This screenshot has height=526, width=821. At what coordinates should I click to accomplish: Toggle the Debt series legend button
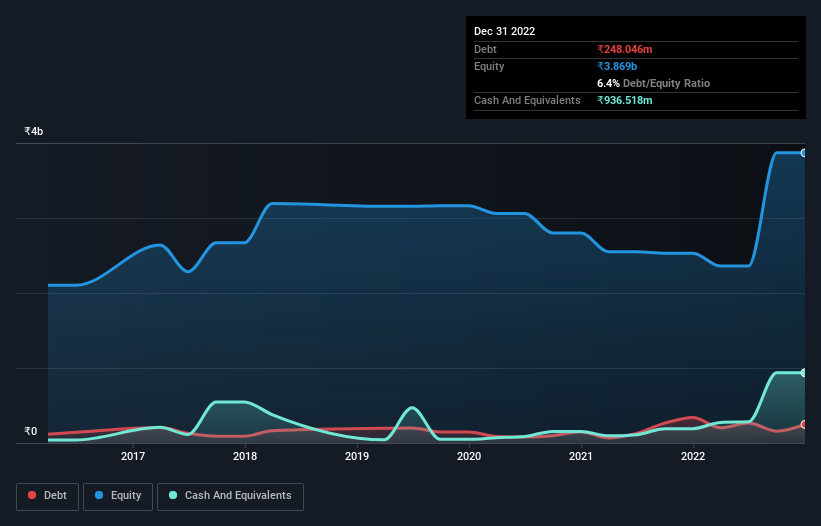(47, 496)
